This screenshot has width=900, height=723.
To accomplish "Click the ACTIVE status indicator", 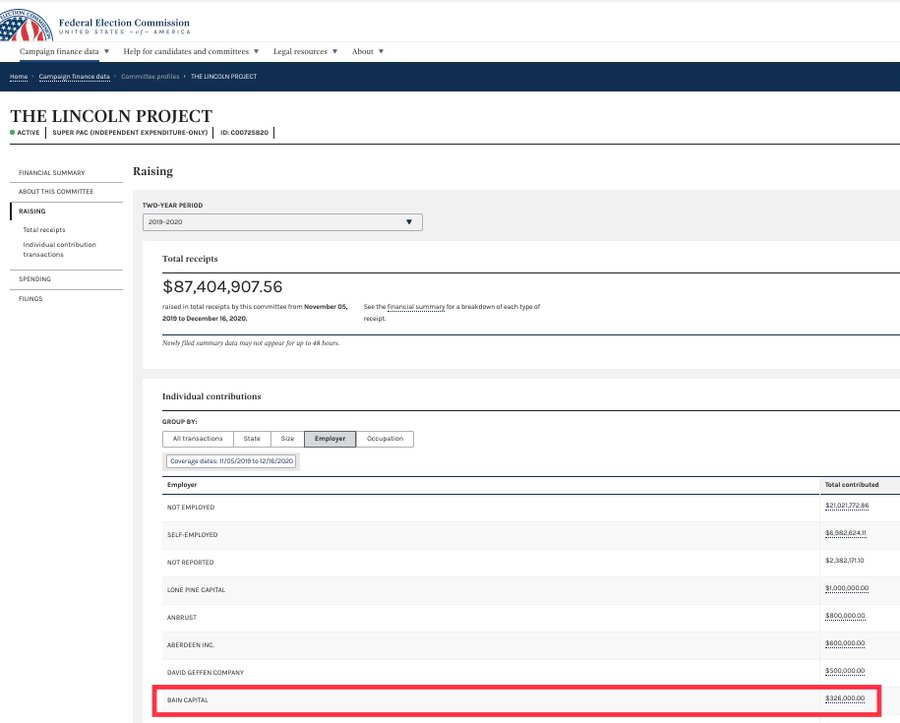I will pyautogui.click(x=25, y=133).
